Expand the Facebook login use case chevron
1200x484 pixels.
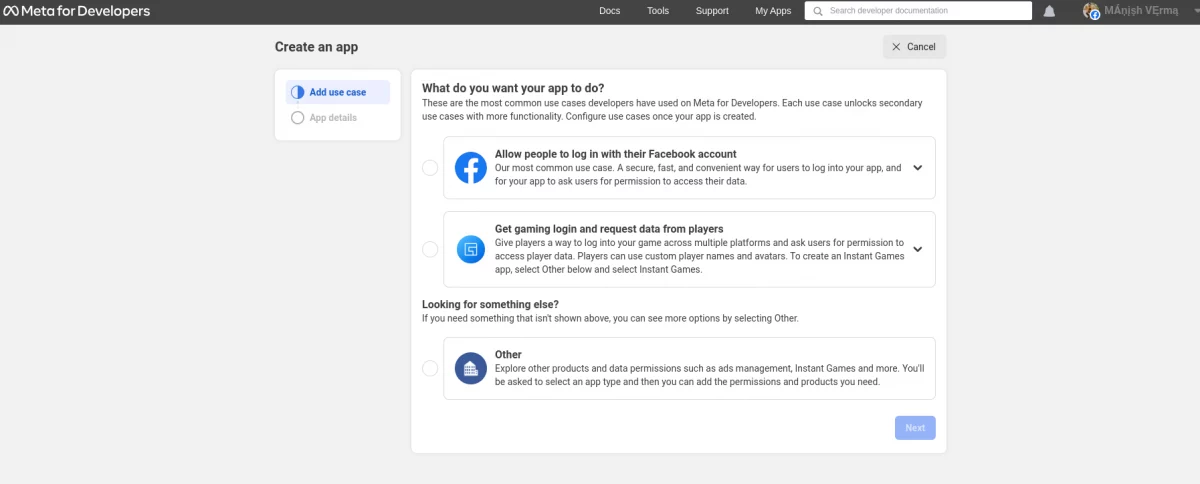[918, 168]
